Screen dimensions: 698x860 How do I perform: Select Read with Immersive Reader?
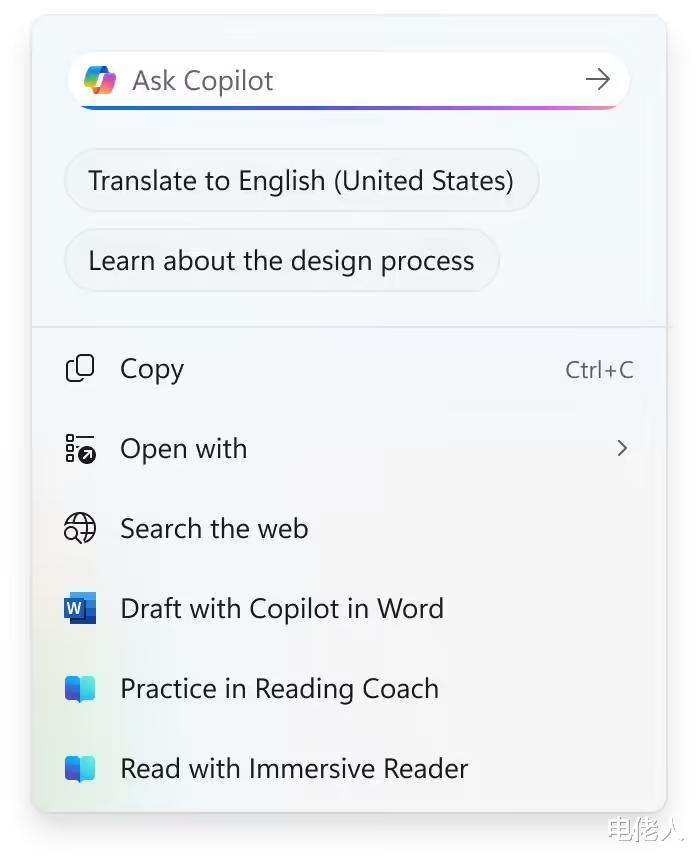point(294,769)
